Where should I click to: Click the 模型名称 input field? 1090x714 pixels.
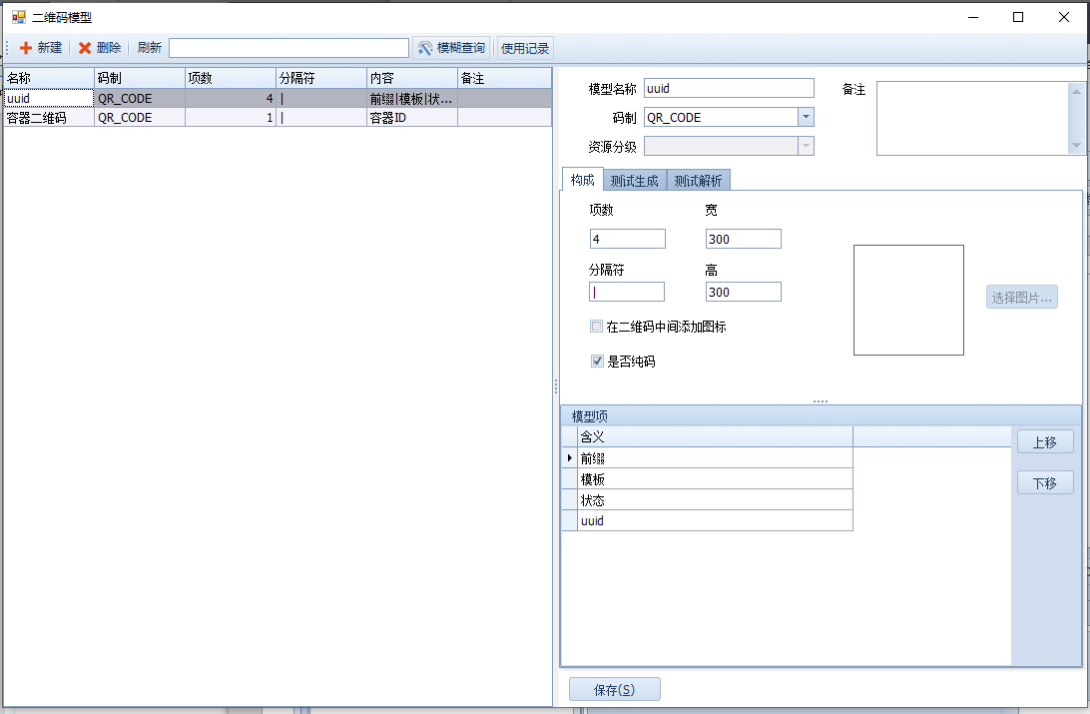click(x=729, y=89)
